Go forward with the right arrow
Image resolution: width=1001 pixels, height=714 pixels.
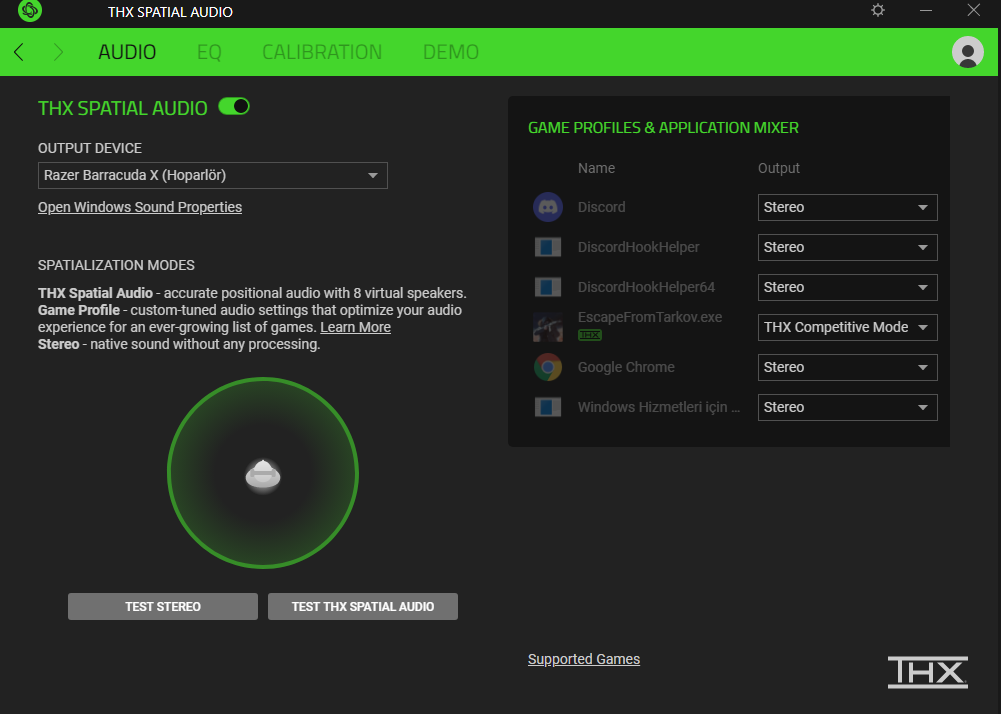click(58, 52)
